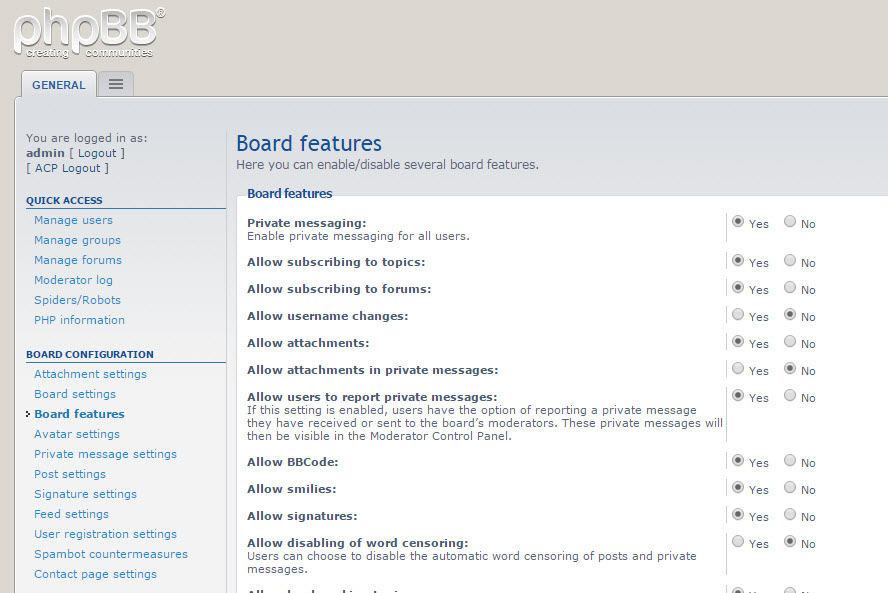Screen dimensions: 888x593
Task: Open PHP information page
Action: click(x=79, y=320)
